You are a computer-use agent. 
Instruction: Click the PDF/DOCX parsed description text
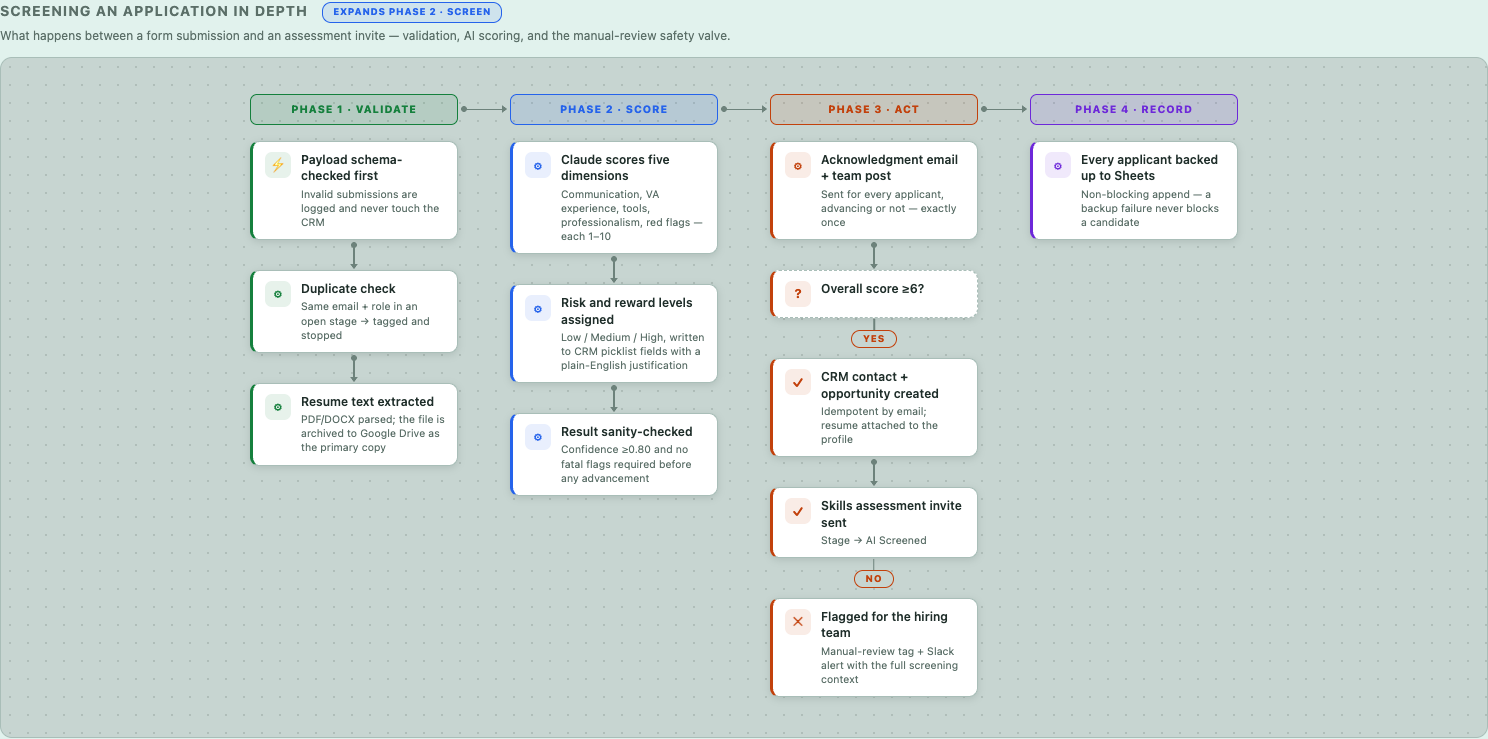click(373, 433)
